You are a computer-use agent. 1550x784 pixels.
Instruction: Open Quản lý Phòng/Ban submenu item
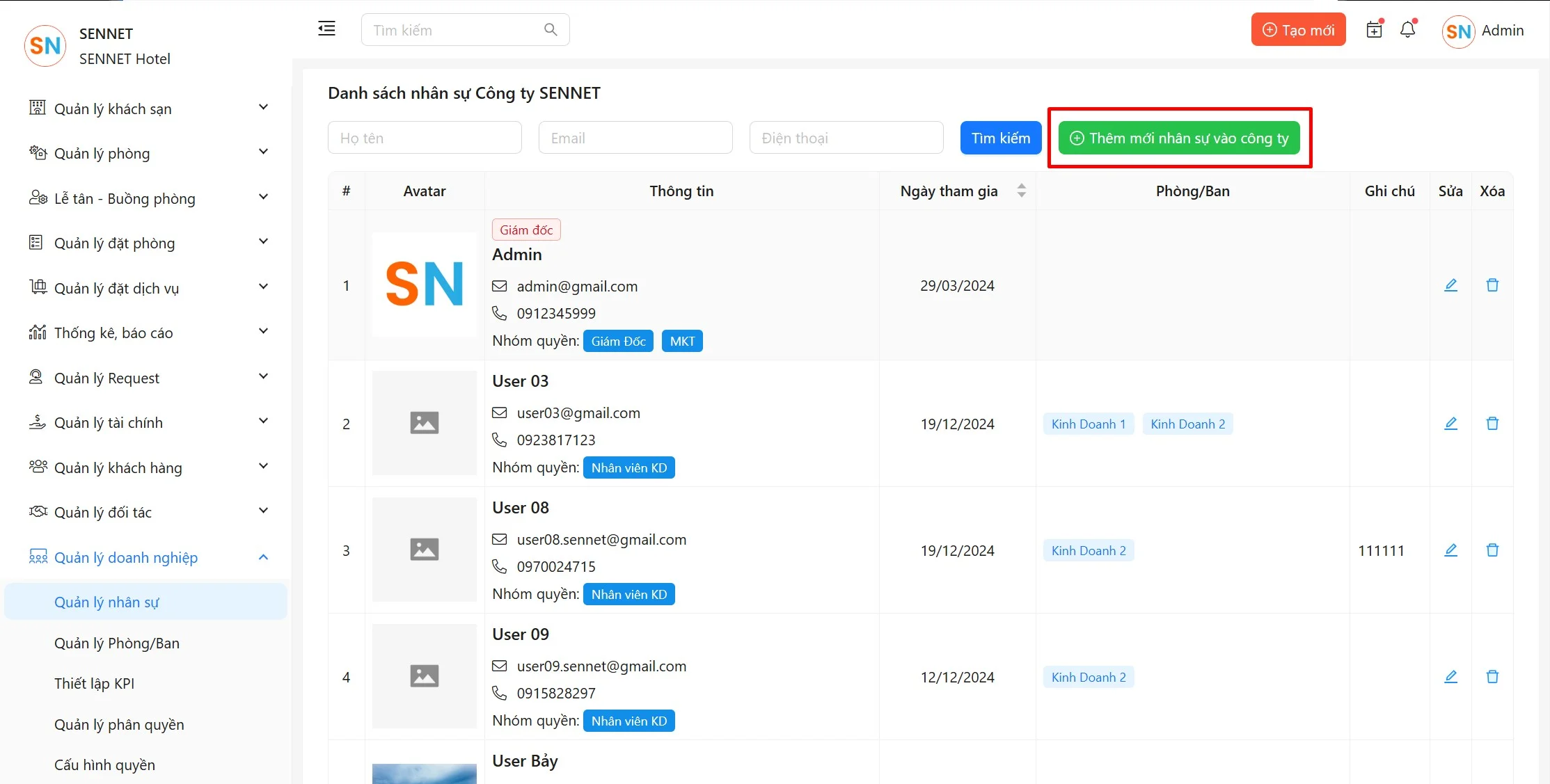(x=117, y=643)
